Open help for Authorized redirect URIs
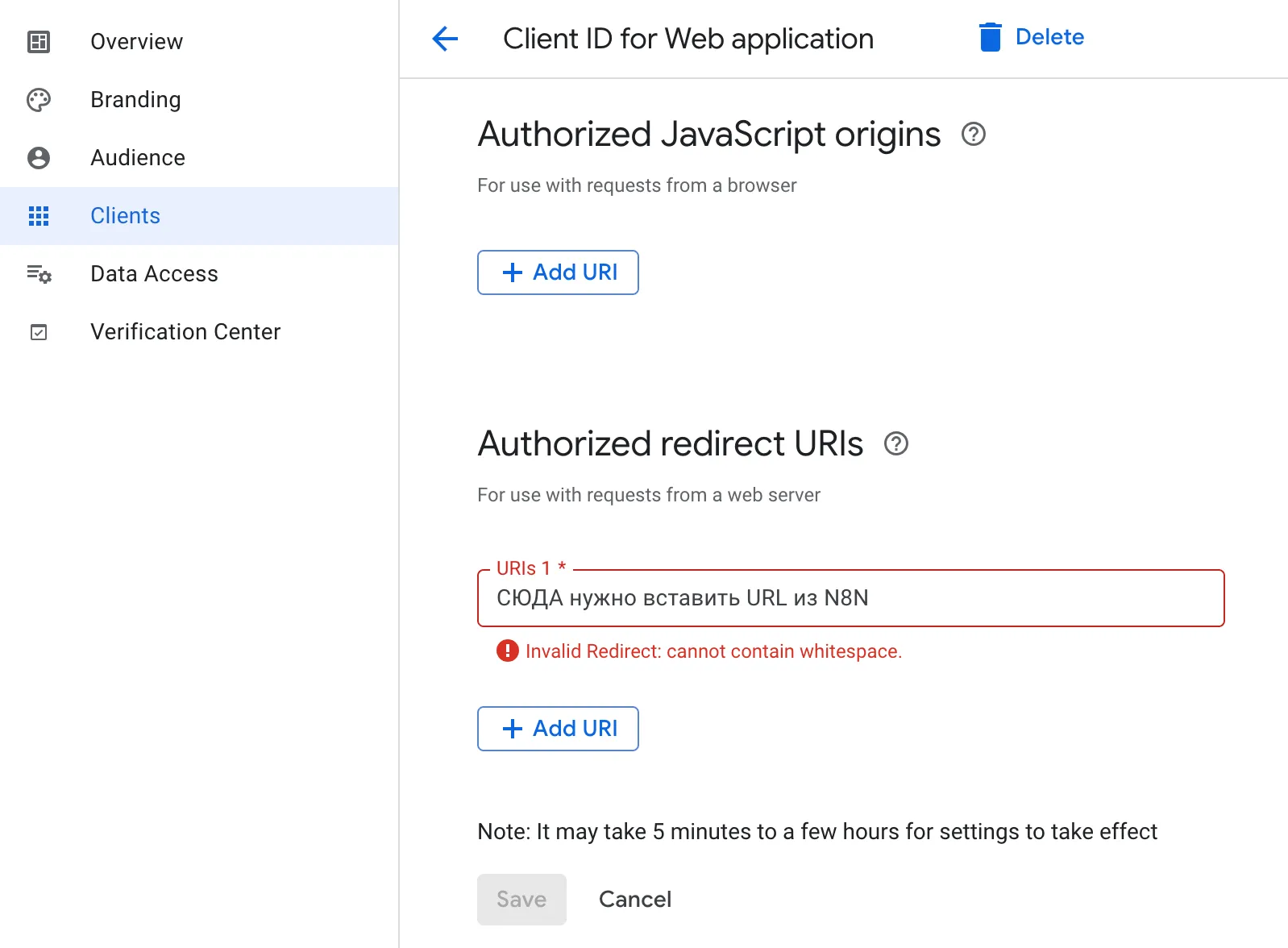This screenshot has width=1288, height=948. pos(896,443)
